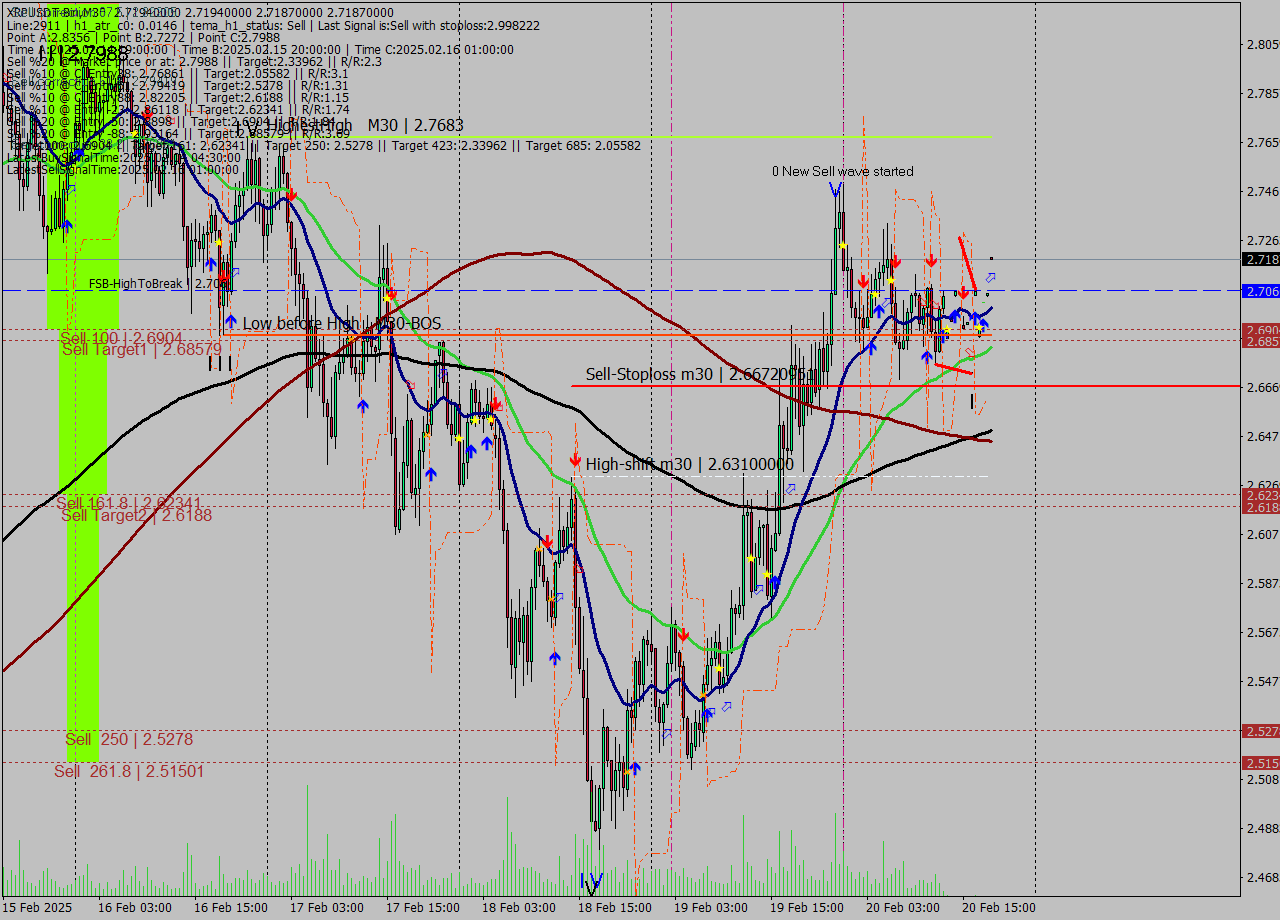Select the red 2.527 price tag on the axis
Viewport: 1280px width, 920px height.
coord(1260,731)
